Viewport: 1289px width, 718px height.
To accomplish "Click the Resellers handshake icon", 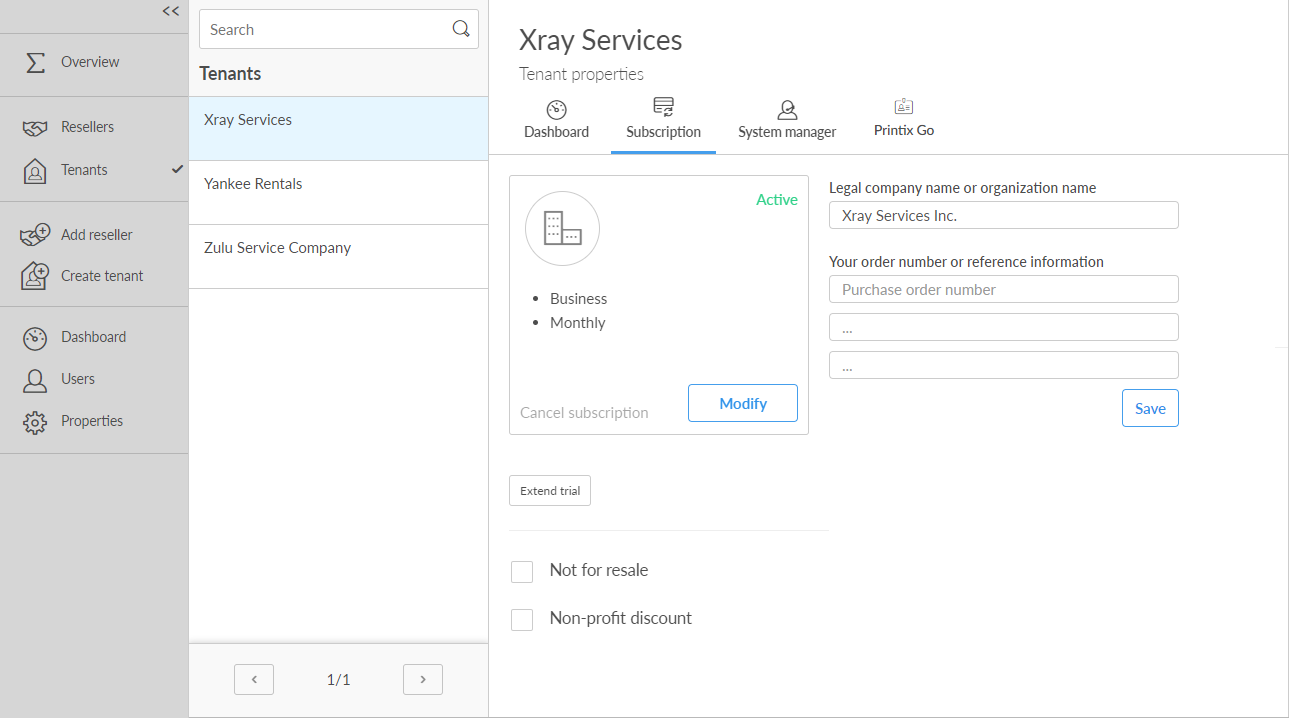I will click(x=35, y=128).
